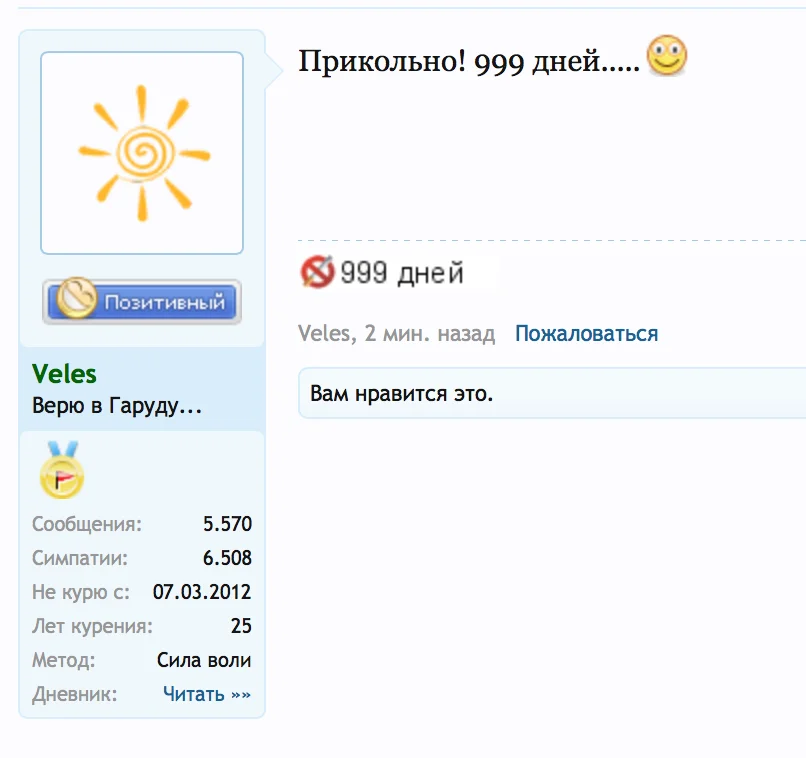Click the 'Сообщения:' label

tap(86, 524)
